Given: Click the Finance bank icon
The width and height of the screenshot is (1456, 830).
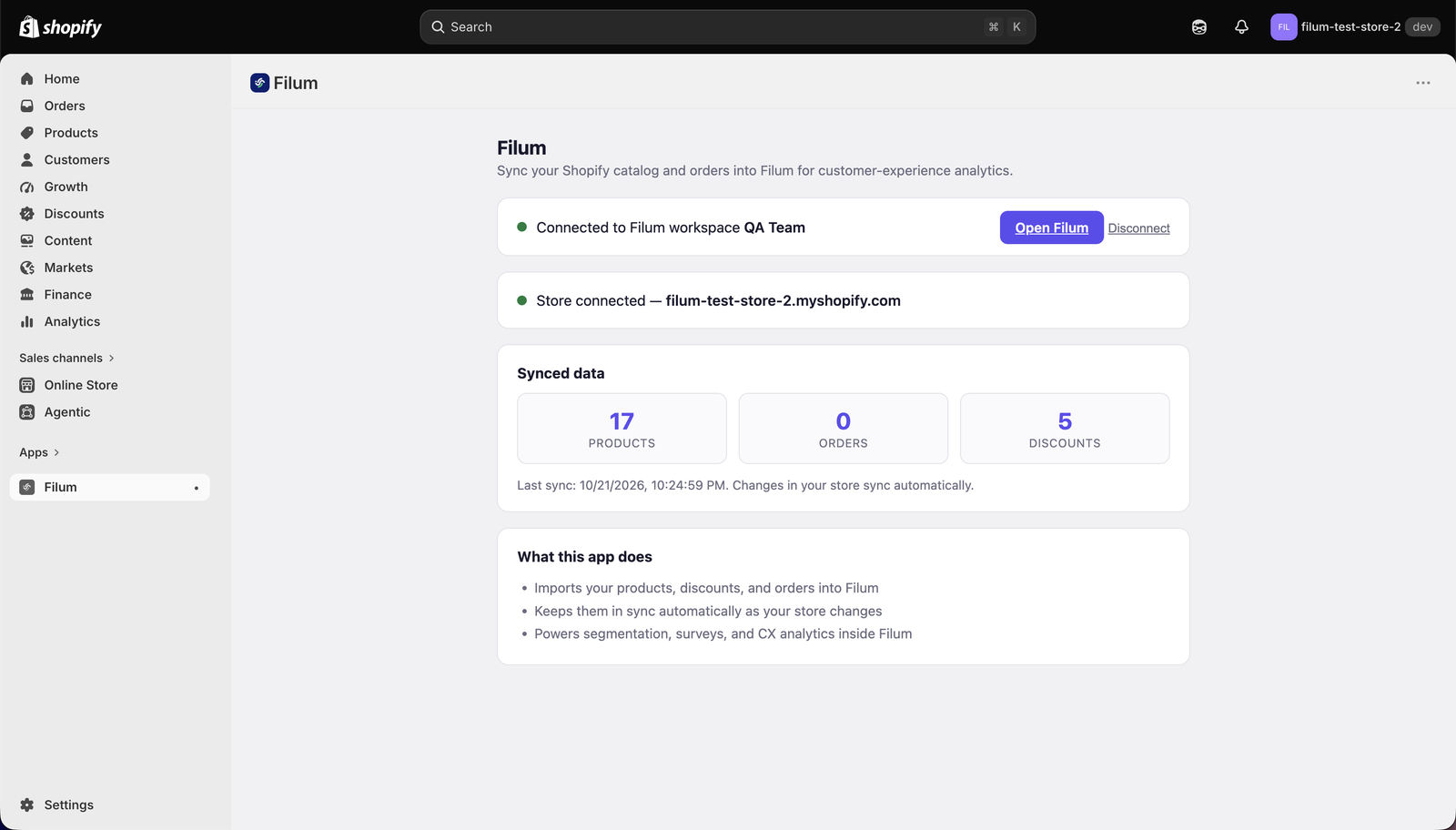Looking at the screenshot, I should (27, 295).
